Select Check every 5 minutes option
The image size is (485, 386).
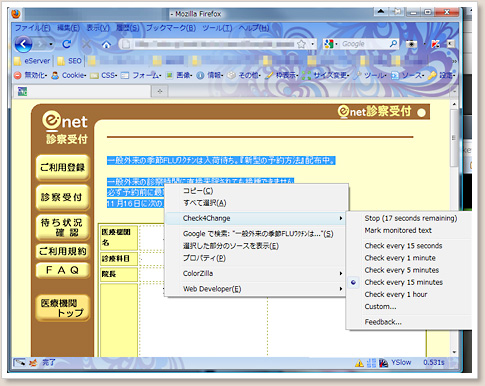tap(402, 270)
